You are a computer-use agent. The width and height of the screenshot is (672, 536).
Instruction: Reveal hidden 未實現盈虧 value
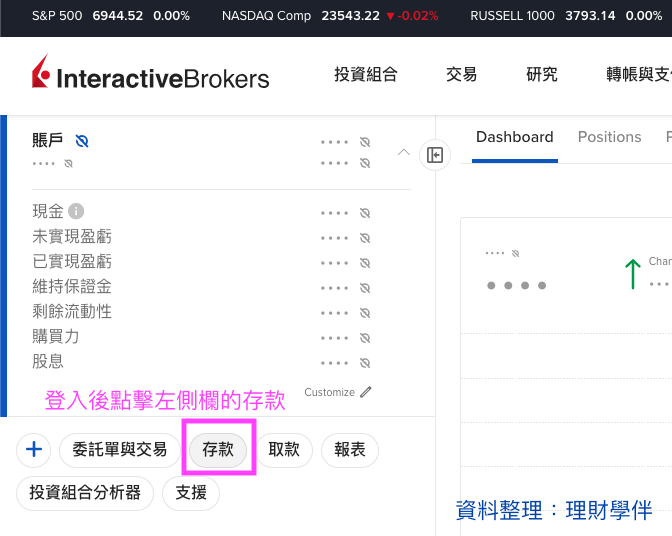(365, 237)
